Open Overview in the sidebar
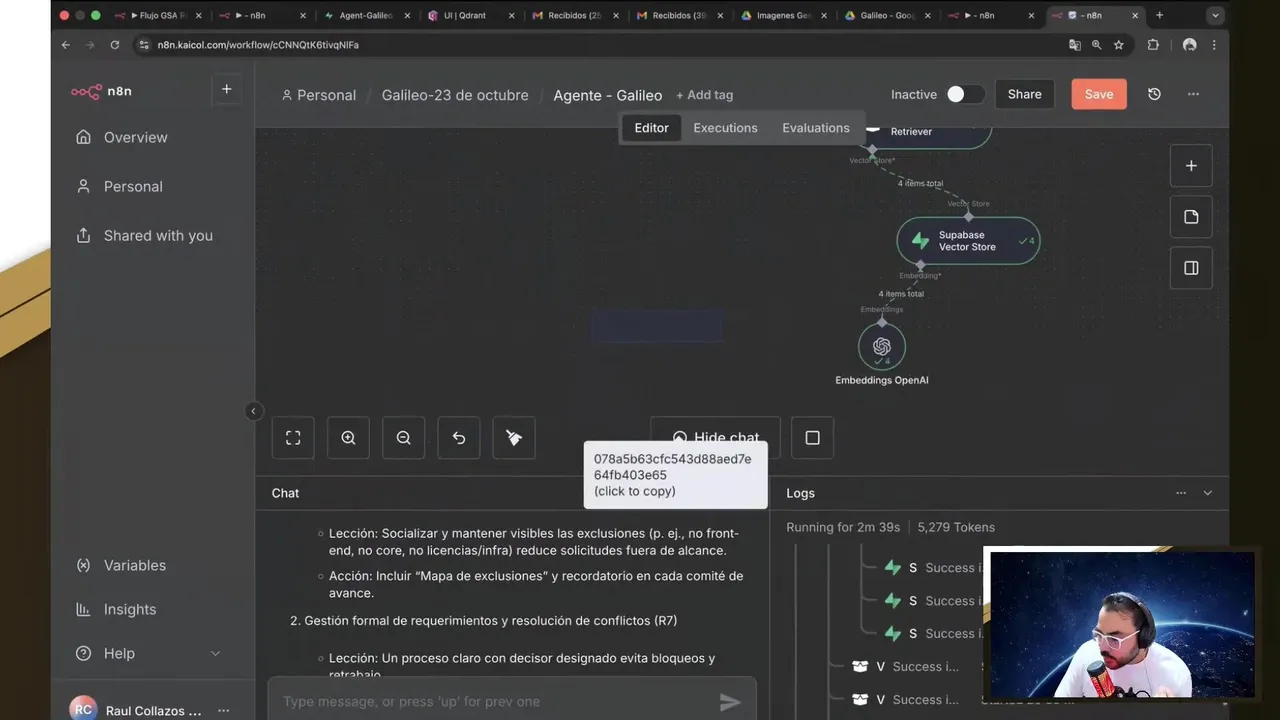This screenshot has height=720, width=1280. [135, 137]
